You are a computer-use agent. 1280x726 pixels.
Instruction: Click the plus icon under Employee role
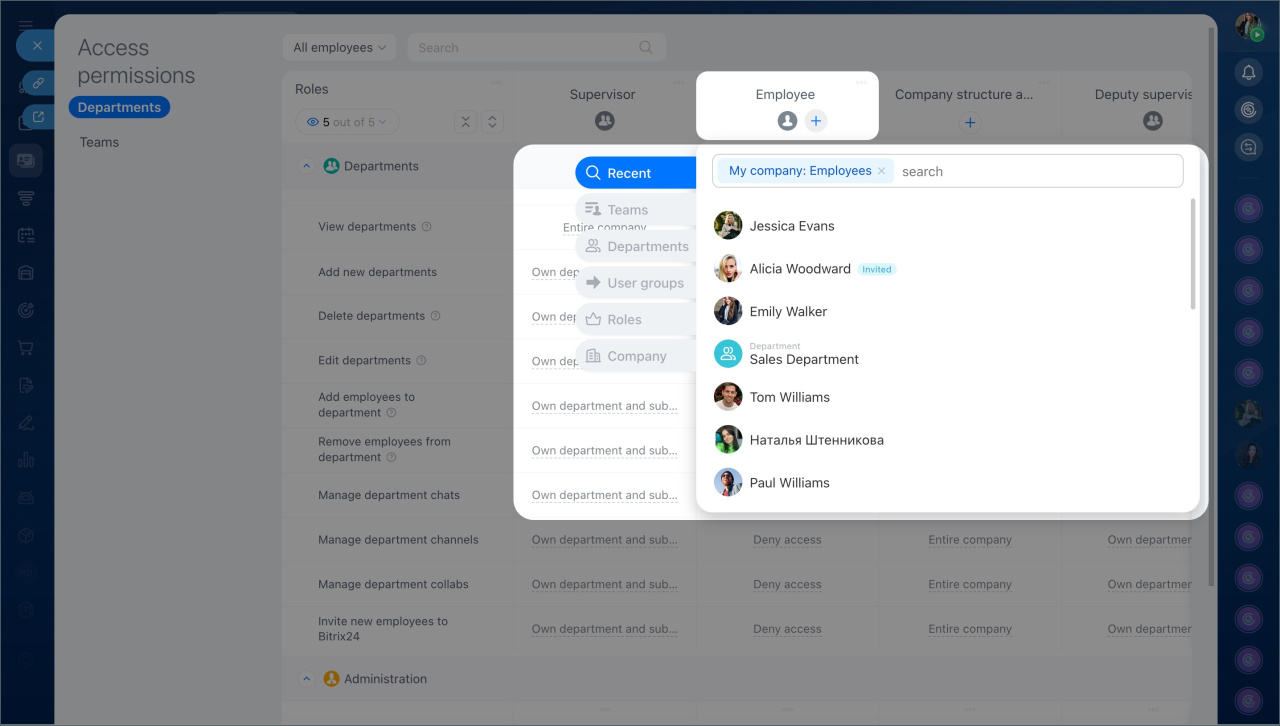(816, 121)
